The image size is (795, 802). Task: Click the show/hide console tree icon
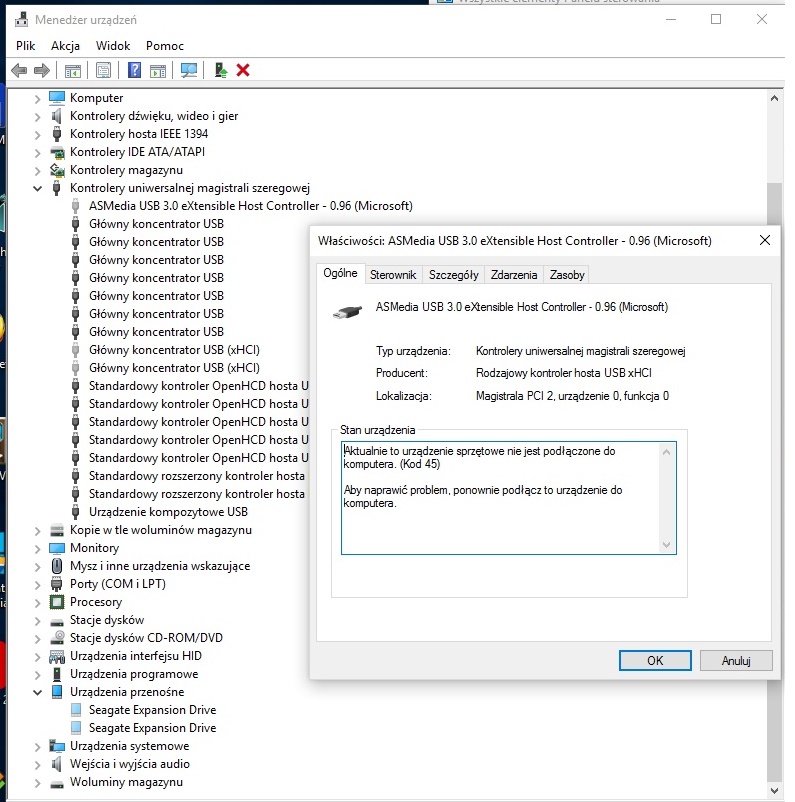73,71
